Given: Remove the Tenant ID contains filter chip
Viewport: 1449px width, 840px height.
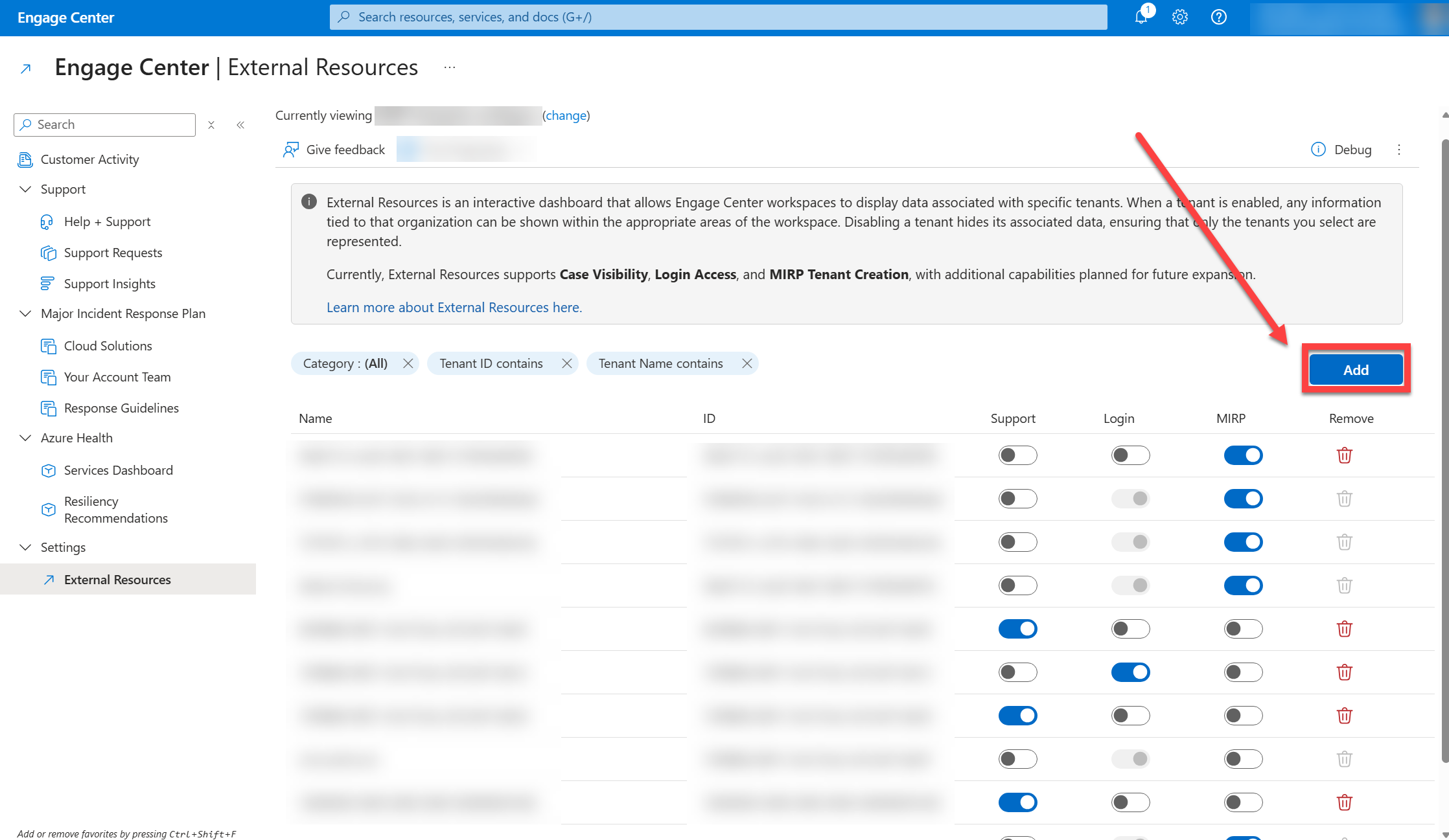Looking at the screenshot, I should tap(567, 363).
